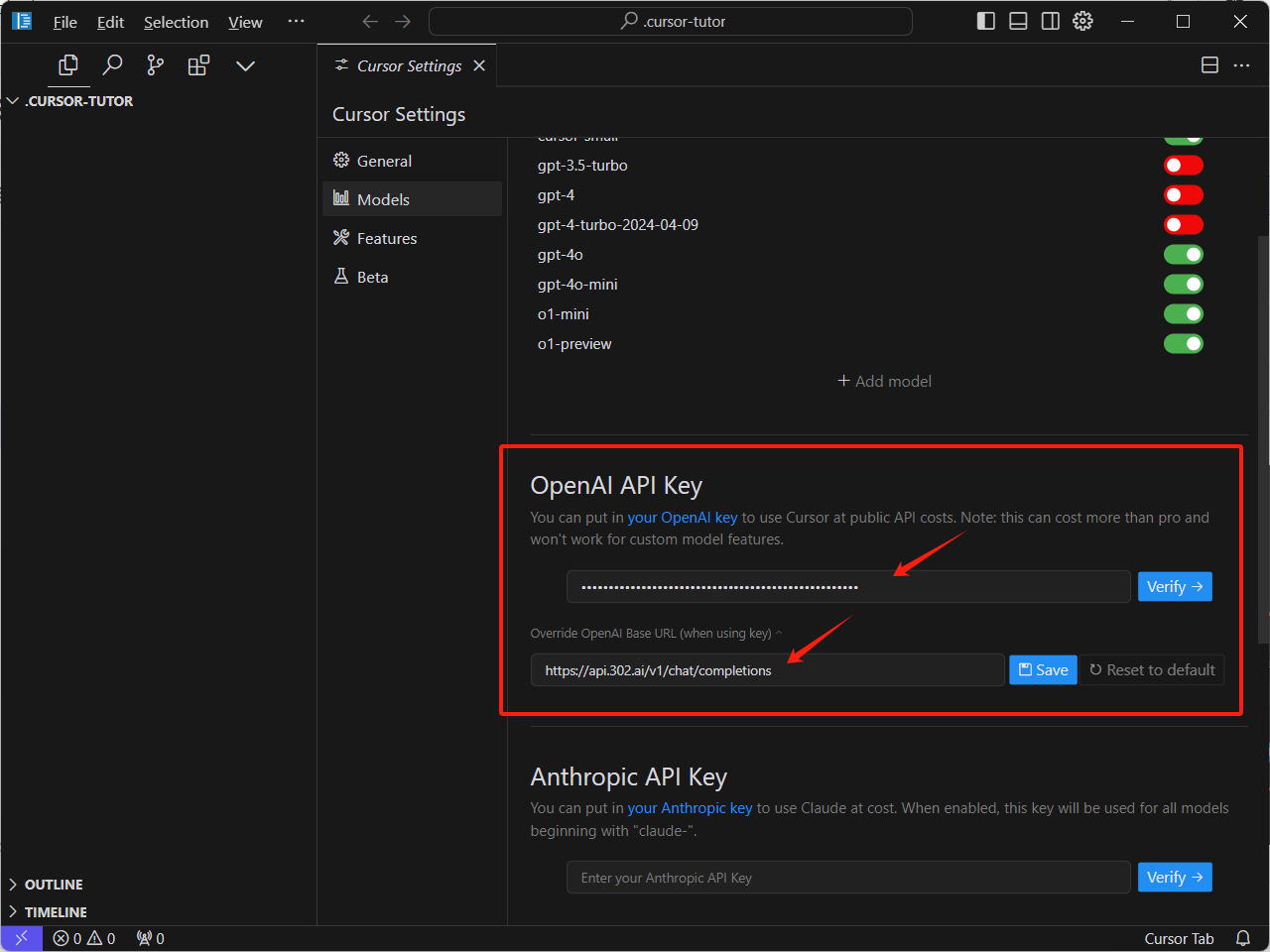
Task: Turn off the o1-preview toggle
Action: pos(1183,343)
